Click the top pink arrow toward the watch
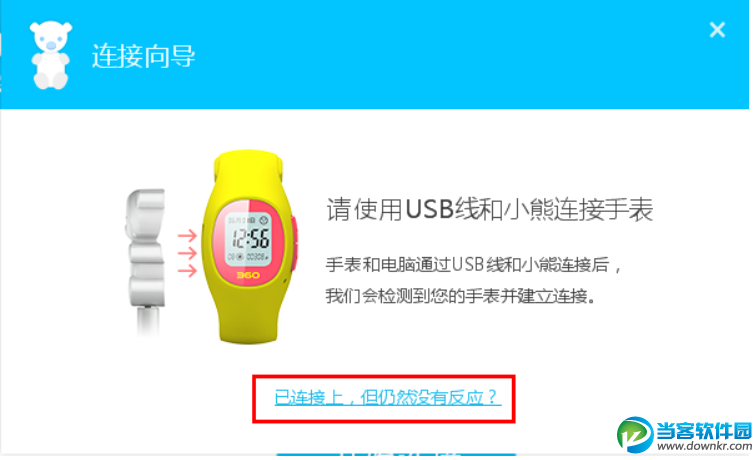 tap(187, 235)
